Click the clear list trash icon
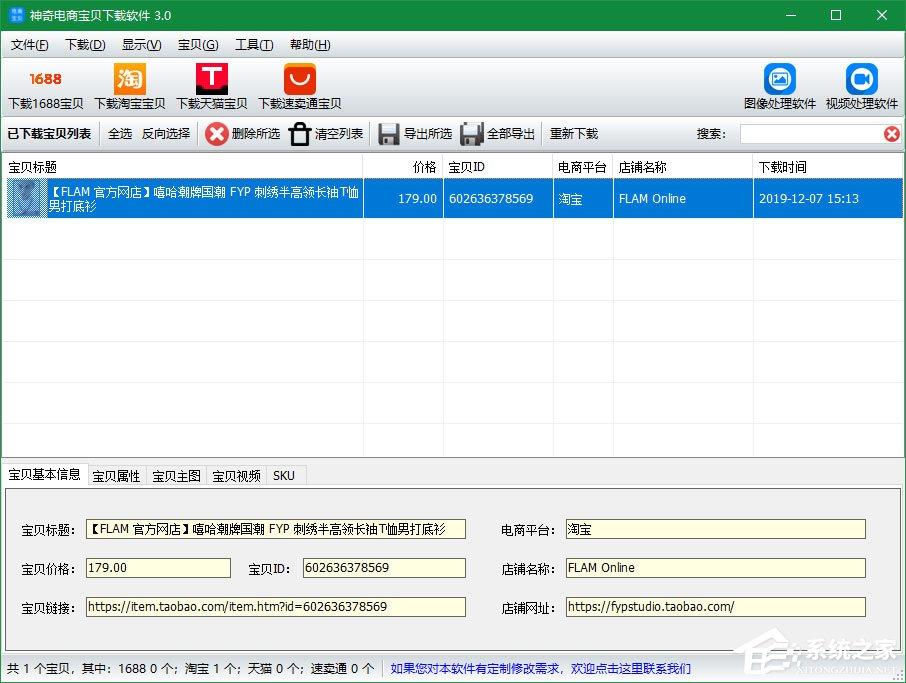Image resolution: width=906 pixels, height=683 pixels. [x=300, y=134]
